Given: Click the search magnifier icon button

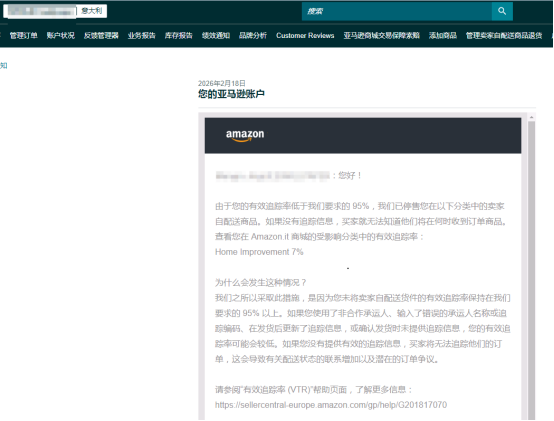Looking at the screenshot, I should 502,11.
